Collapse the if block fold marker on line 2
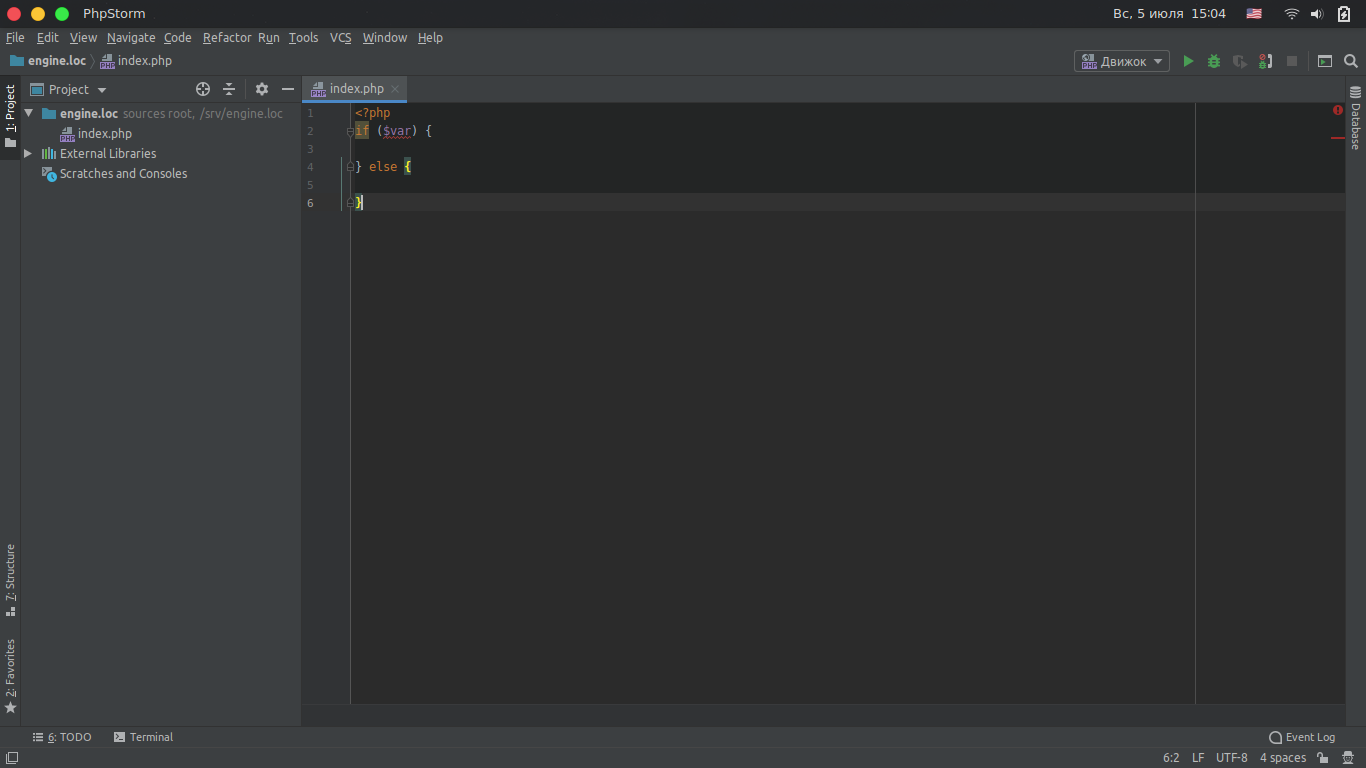The width and height of the screenshot is (1366, 768). 350,131
